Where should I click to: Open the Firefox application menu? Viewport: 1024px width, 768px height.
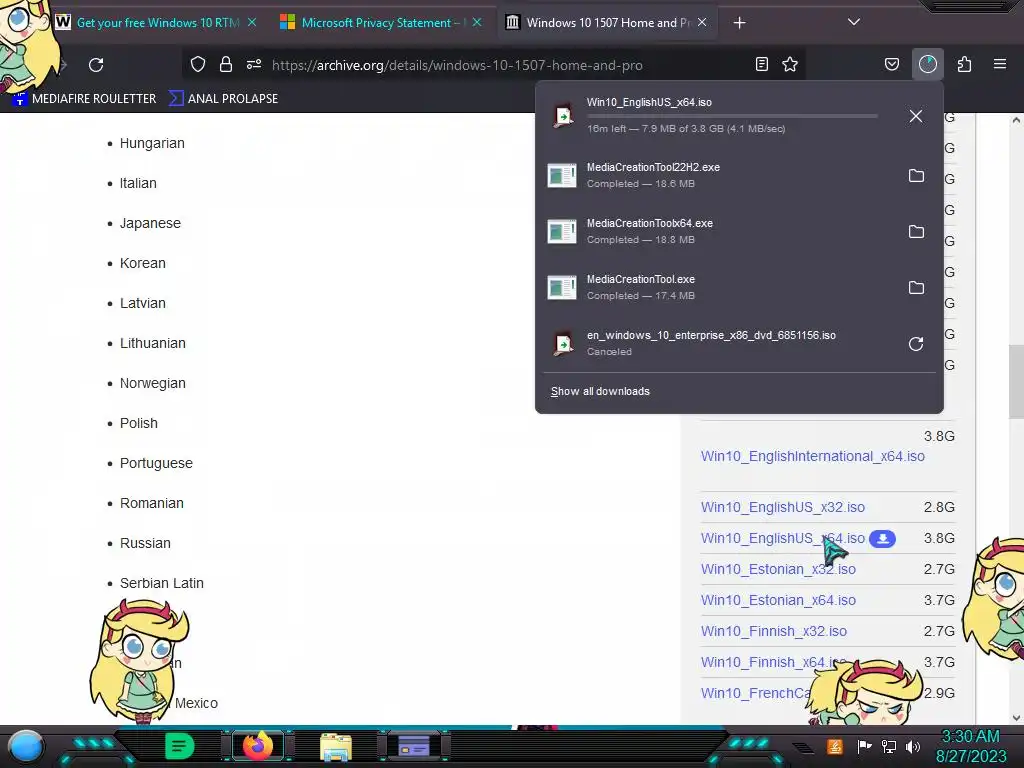1000,64
